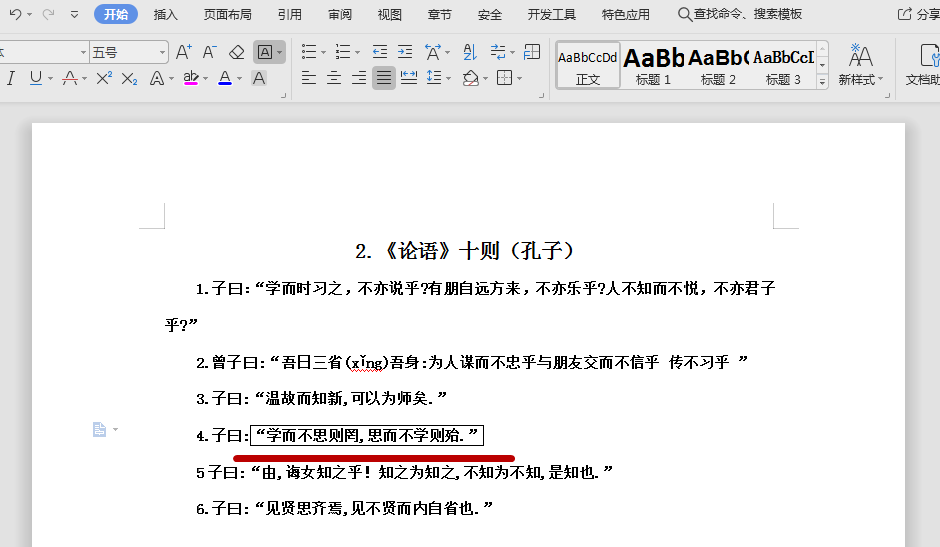Image resolution: width=940 pixels, height=547 pixels.
Task: Apply the 正文 style
Action: [x=588, y=66]
